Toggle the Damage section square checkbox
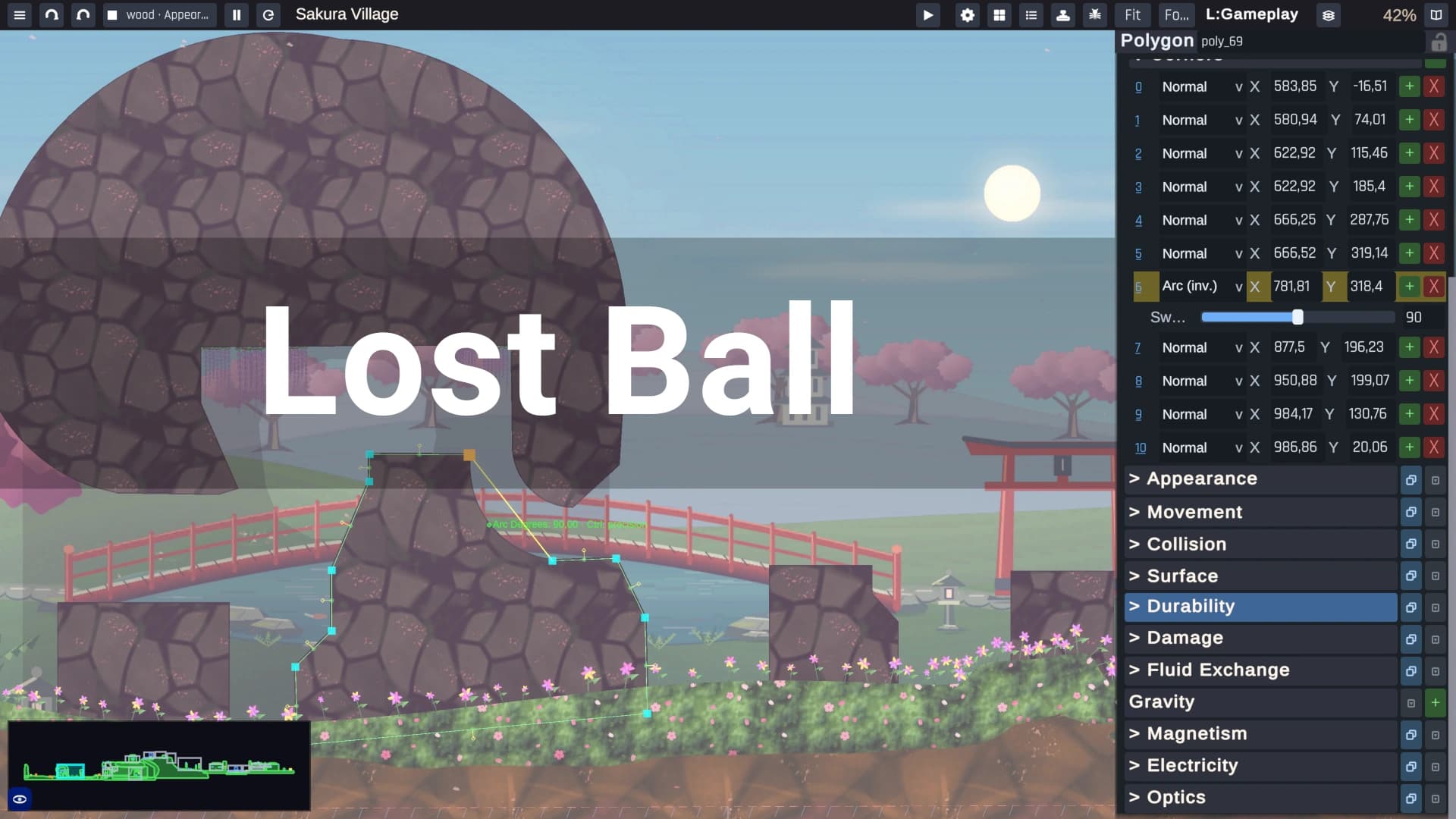This screenshot has height=819, width=1456. click(x=1435, y=640)
